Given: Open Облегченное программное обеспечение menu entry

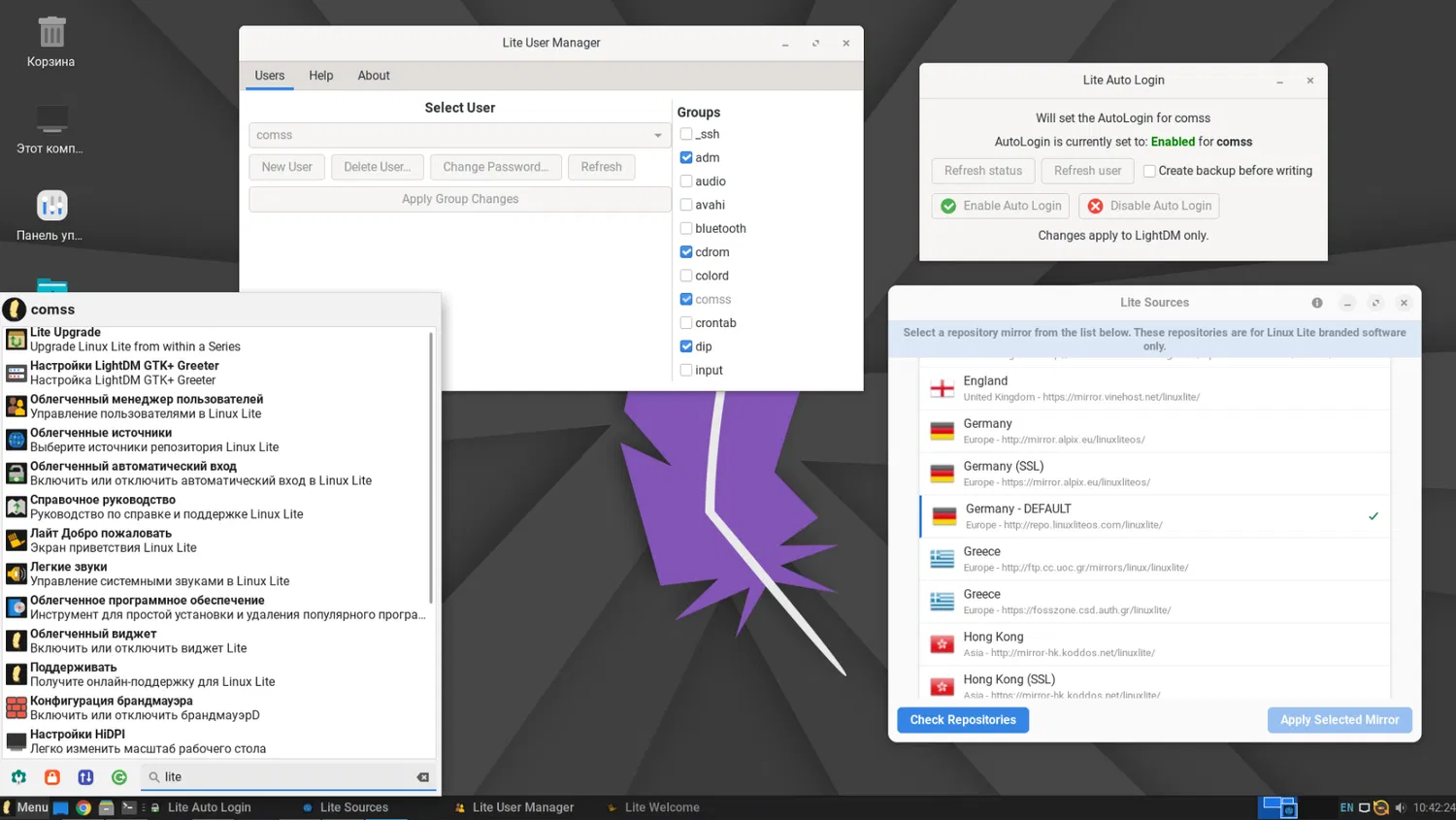Looking at the screenshot, I should pos(217,607).
